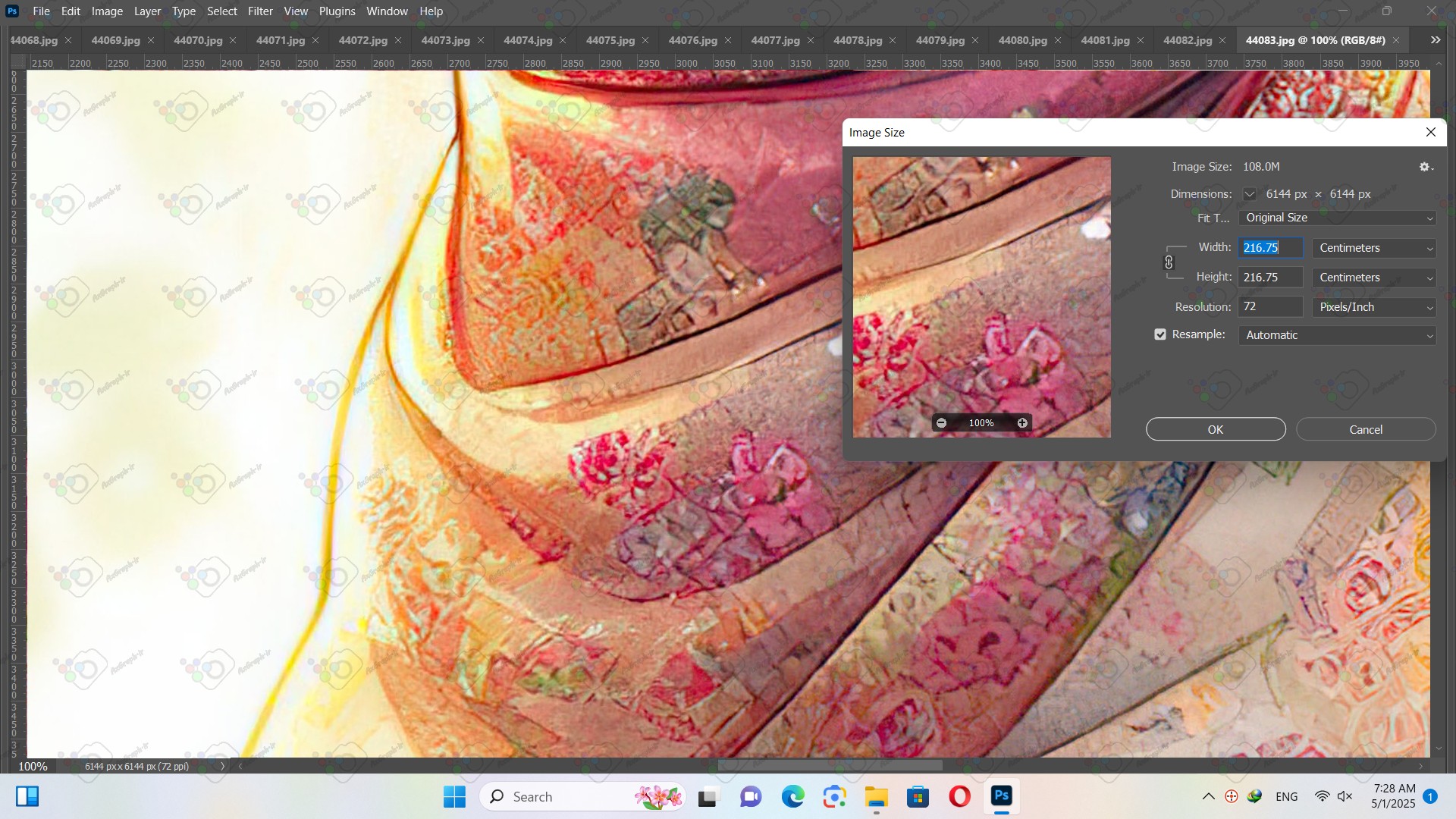Open the View menu
This screenshot has width=1456, height=819.
click(x=296, y=11)
